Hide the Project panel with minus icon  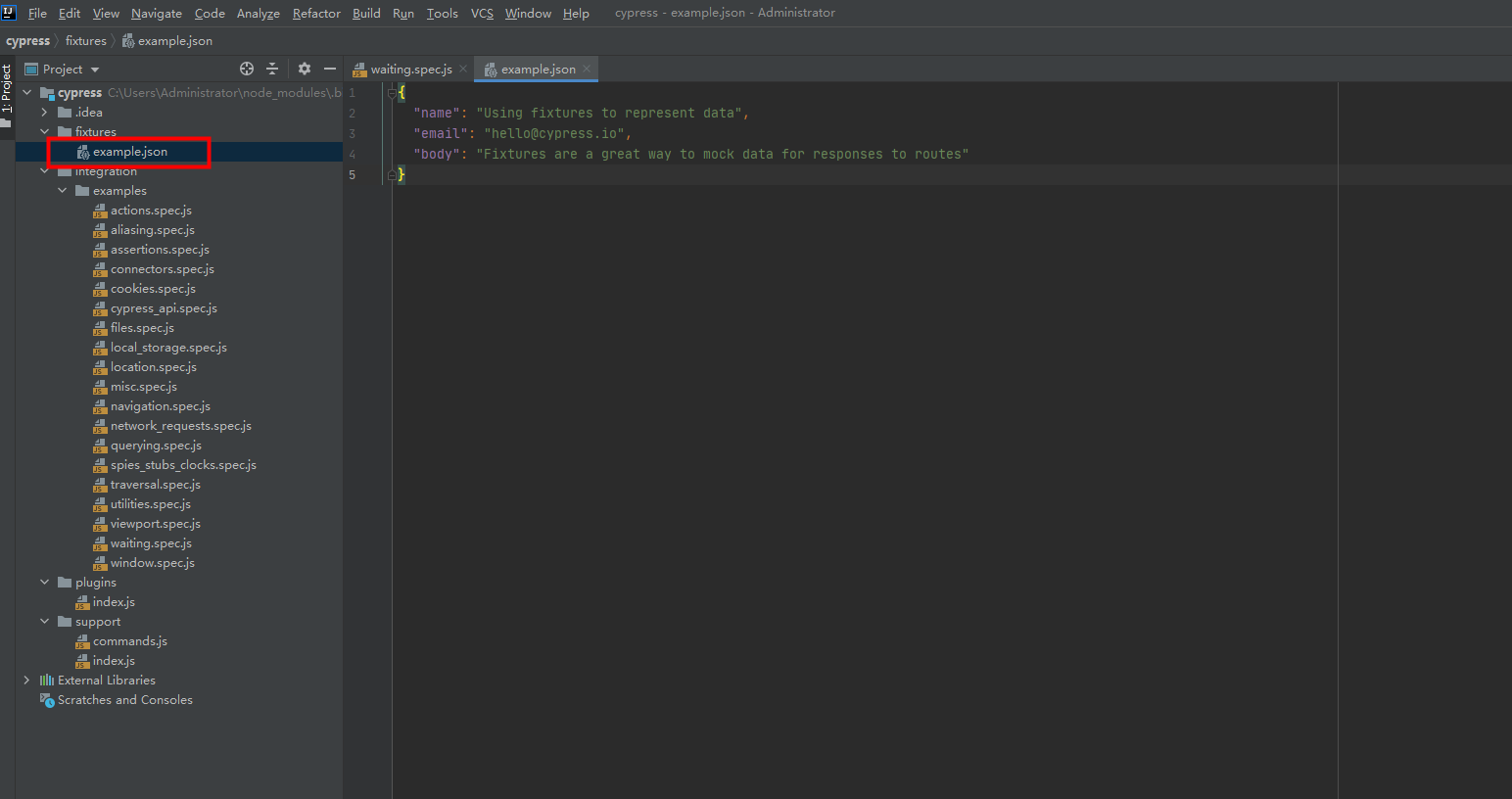tap(330, 69)
